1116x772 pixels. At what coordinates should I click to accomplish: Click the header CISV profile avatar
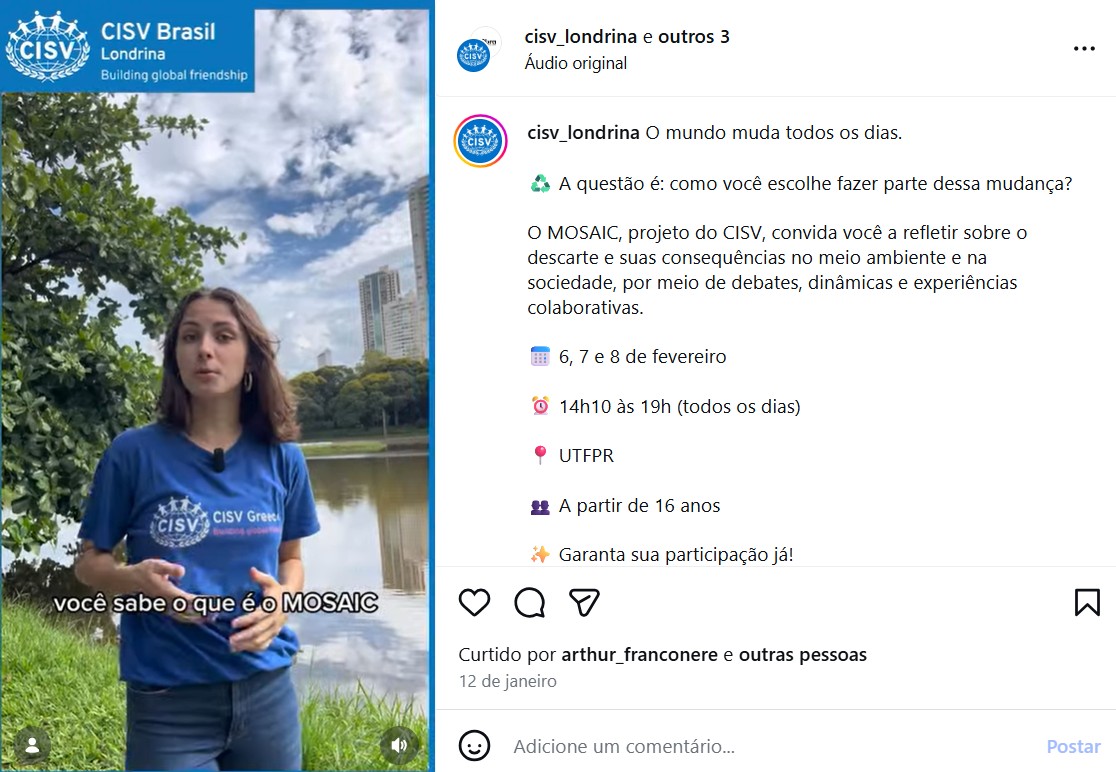click(475, 53)
